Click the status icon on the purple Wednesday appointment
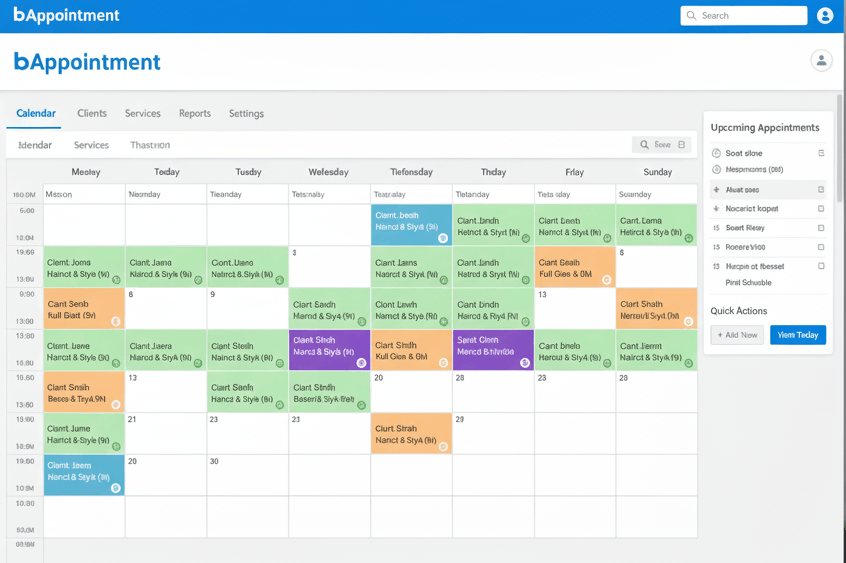The width and height of the screenshot is (846, 563). click(x=362, y=363)
